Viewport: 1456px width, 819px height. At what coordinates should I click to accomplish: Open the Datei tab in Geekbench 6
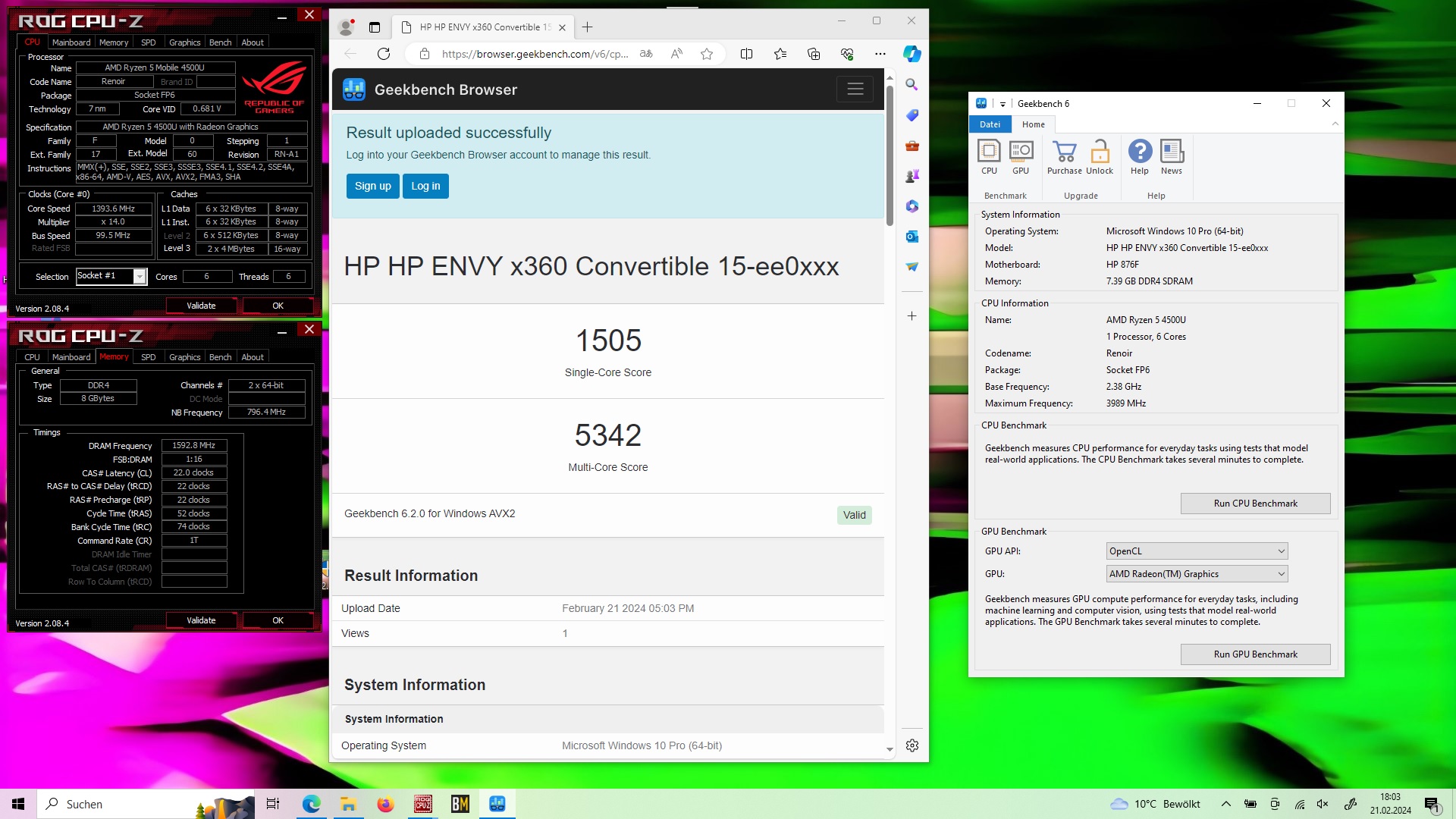click(x=990, y=124)
